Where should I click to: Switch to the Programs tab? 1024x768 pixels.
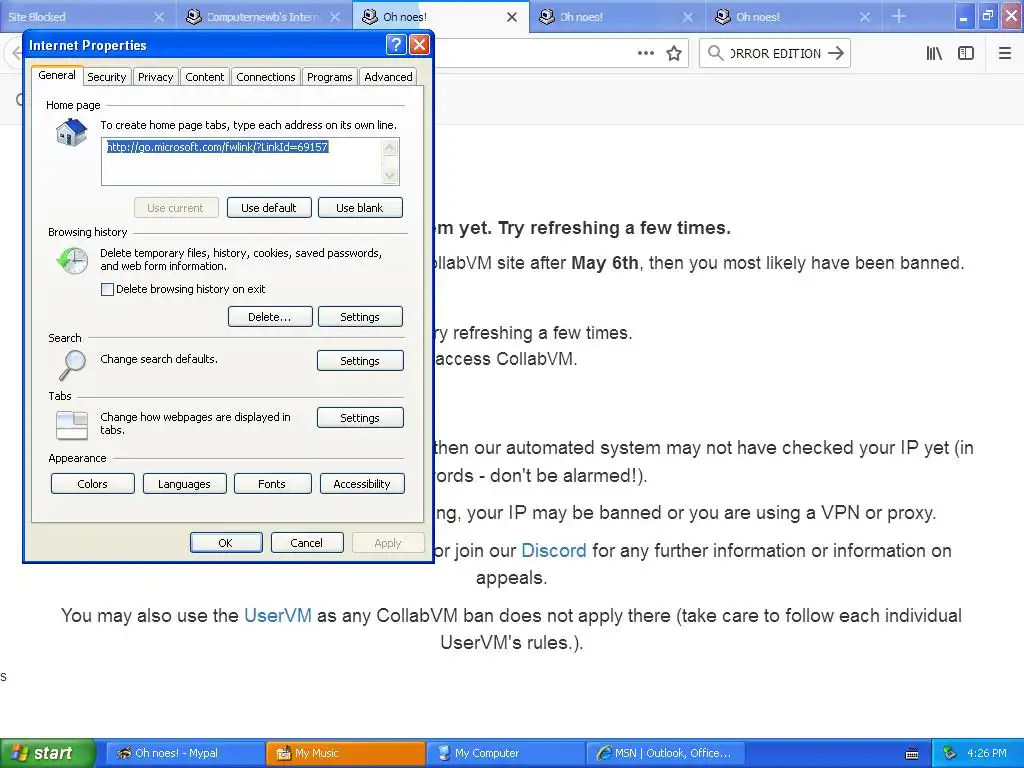point(330,77)
